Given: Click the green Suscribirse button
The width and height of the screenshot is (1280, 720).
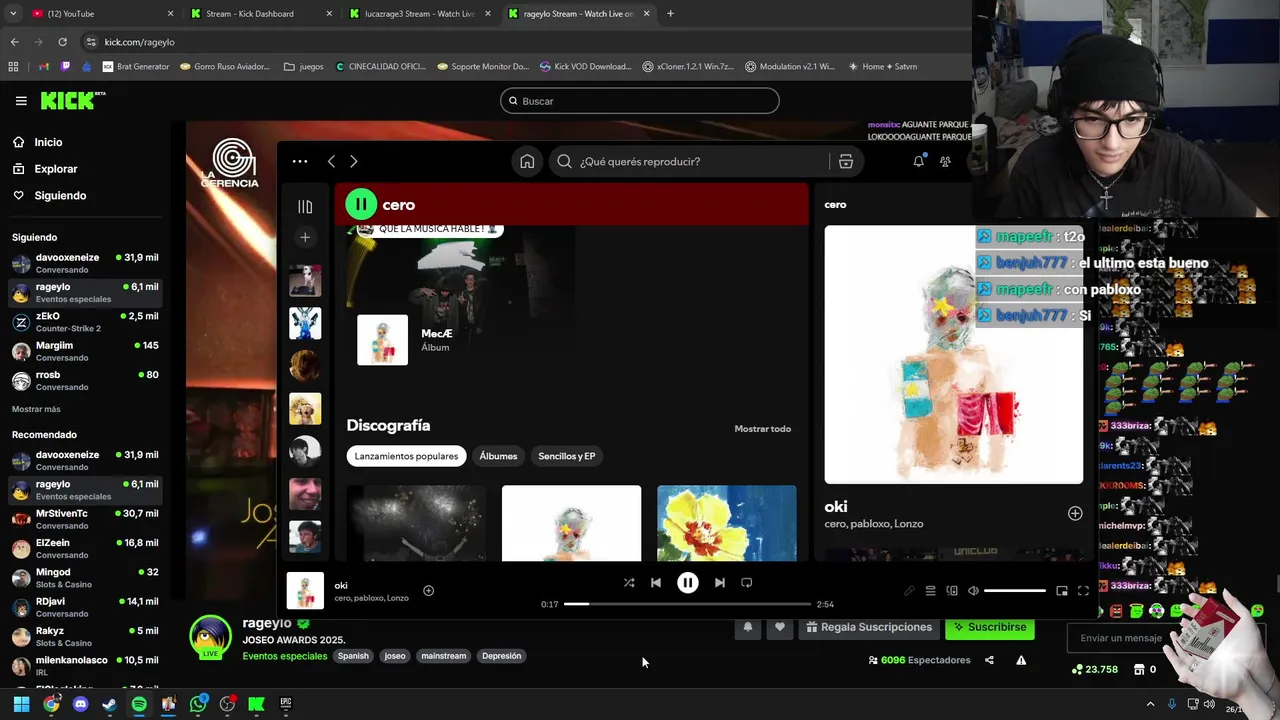Looking at the screenshot, I should 990,627.
